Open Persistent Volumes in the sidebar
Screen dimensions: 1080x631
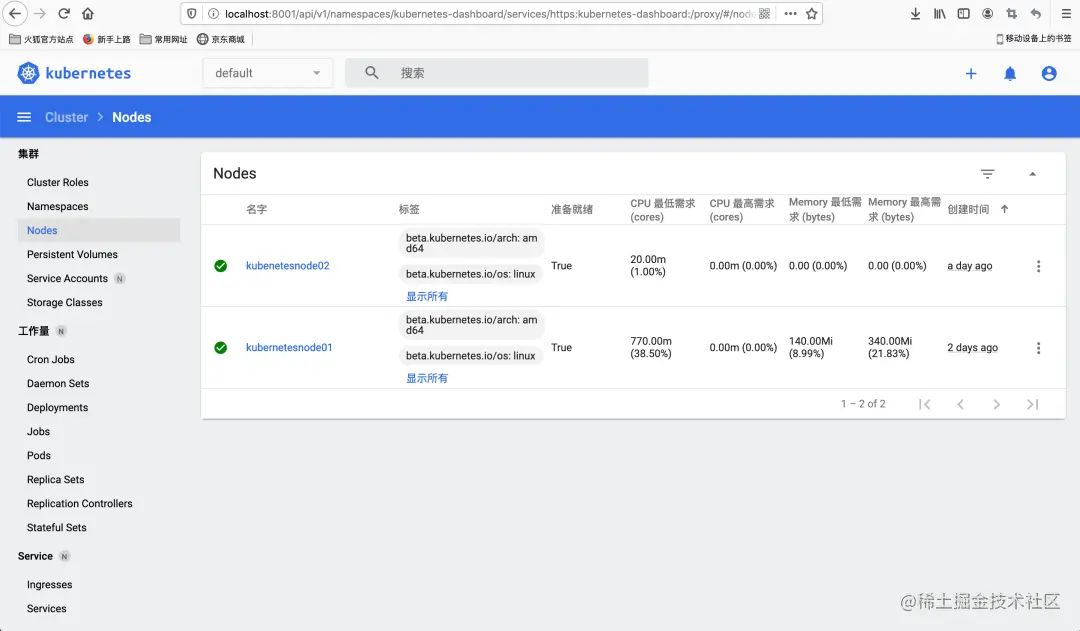72,255
